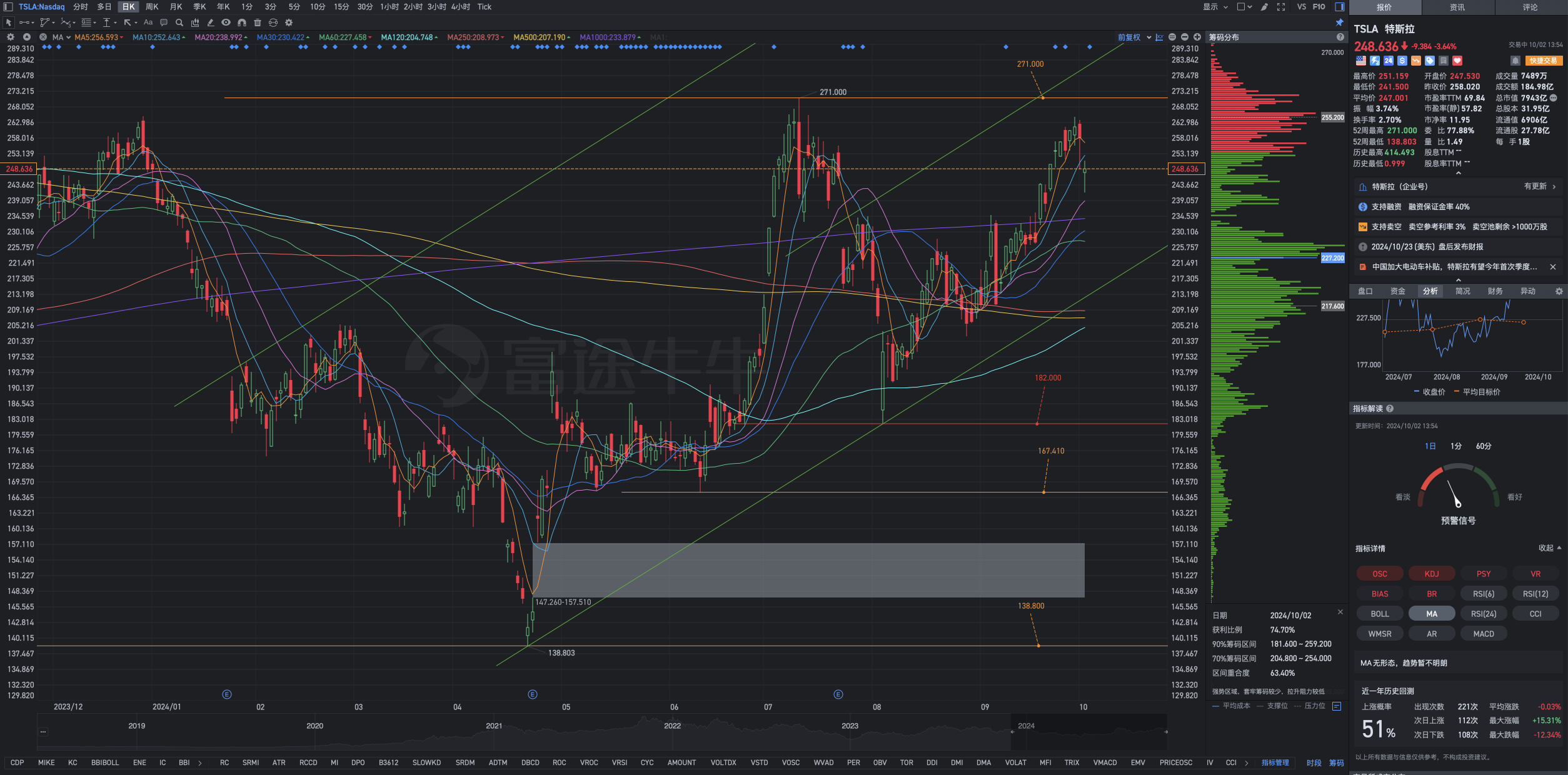This screenshot has height=775, width=1568.
Task: Click the candlestick measure tool icon
Action: (195, 22)
